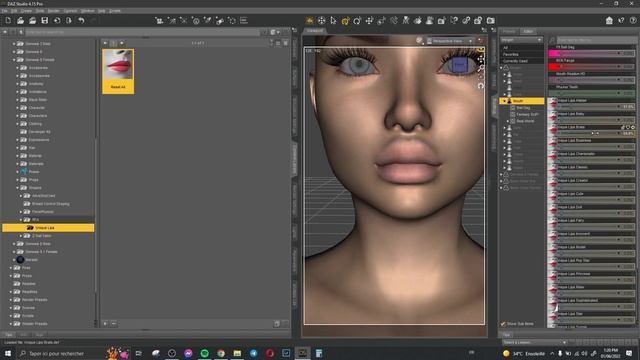
Task: Click the Unique Lips Princess morph label
Action: 574,274
